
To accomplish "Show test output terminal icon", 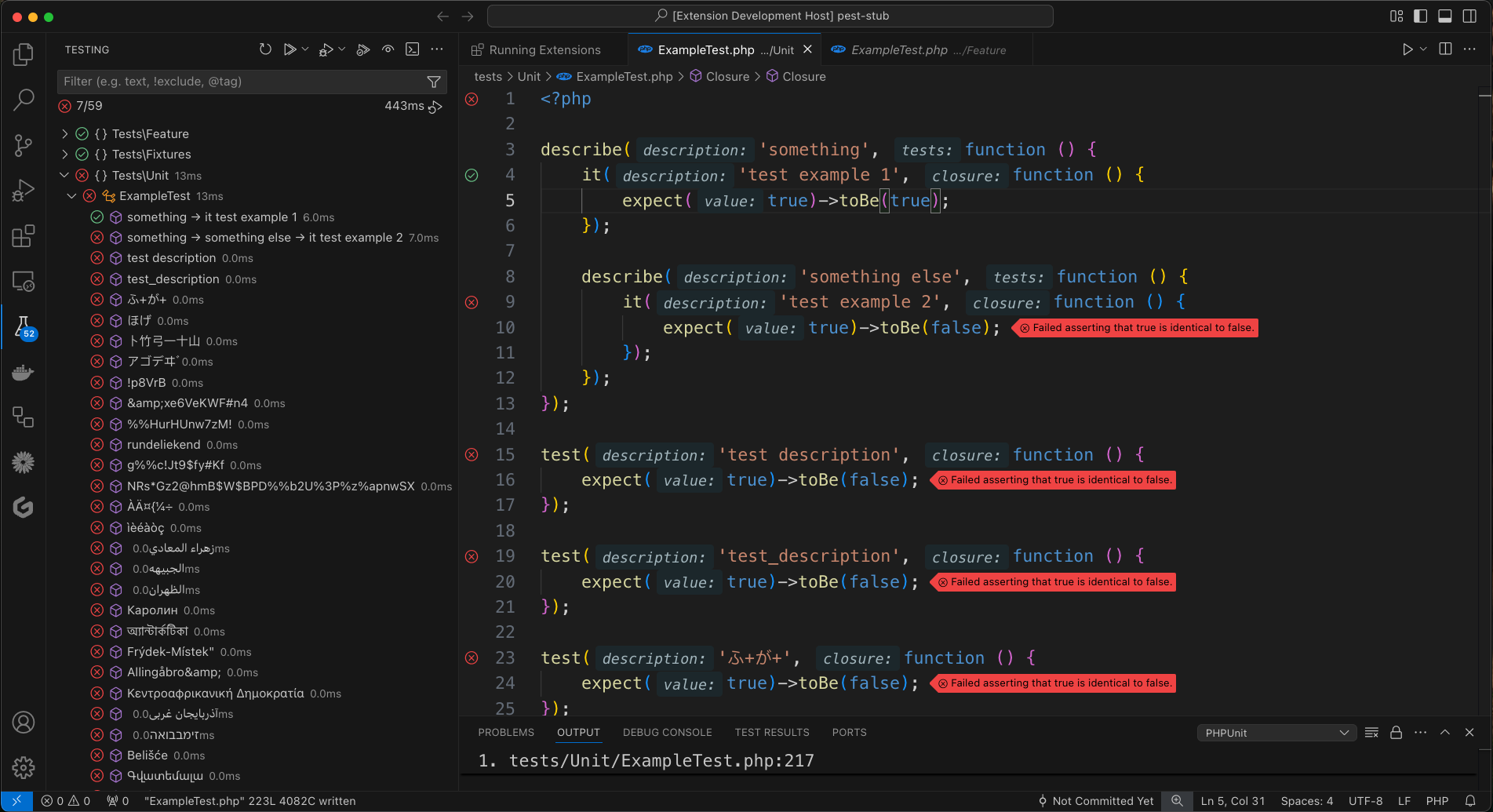I will [x=412, y=49].
